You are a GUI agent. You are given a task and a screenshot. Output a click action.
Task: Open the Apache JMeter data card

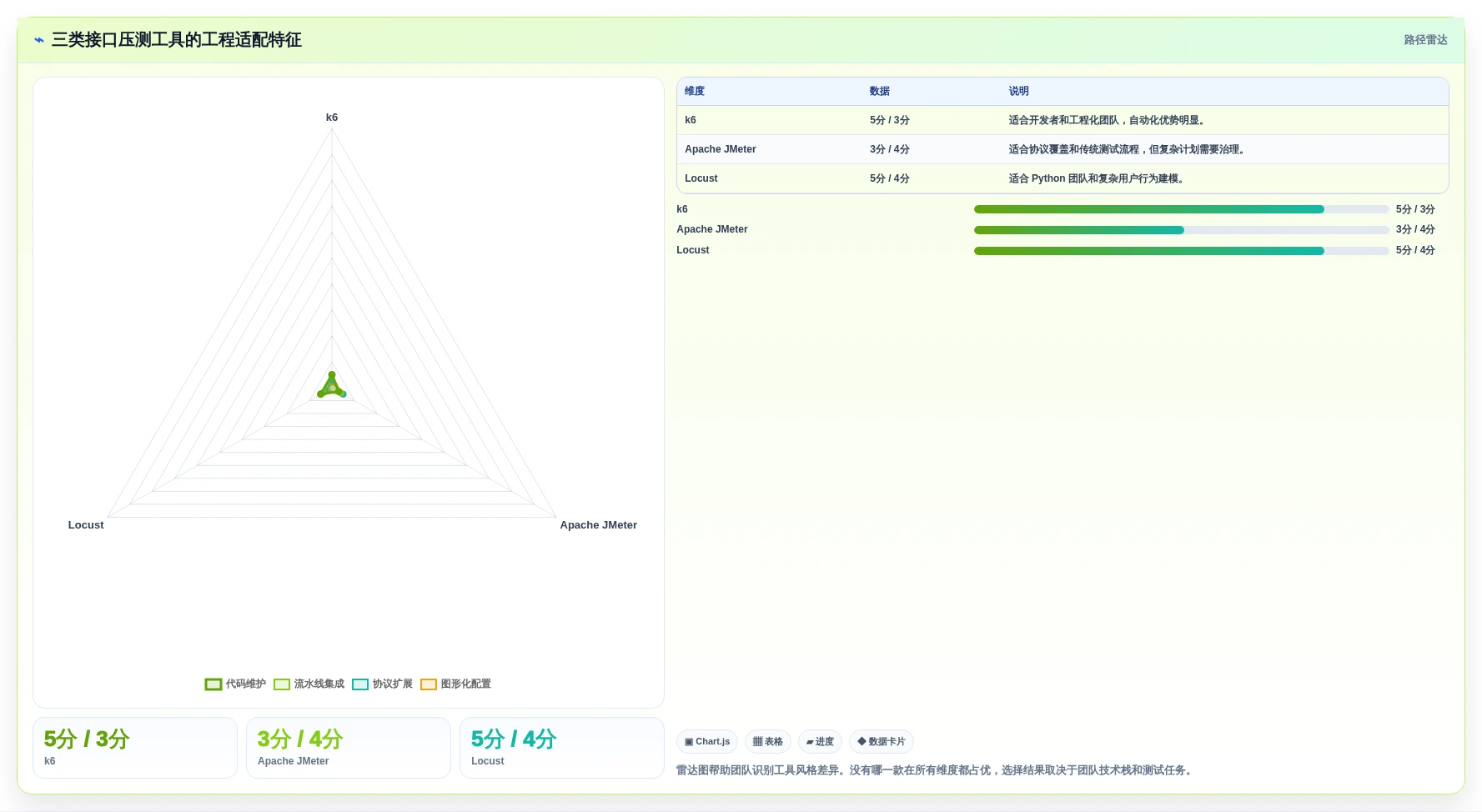(349, 748)
